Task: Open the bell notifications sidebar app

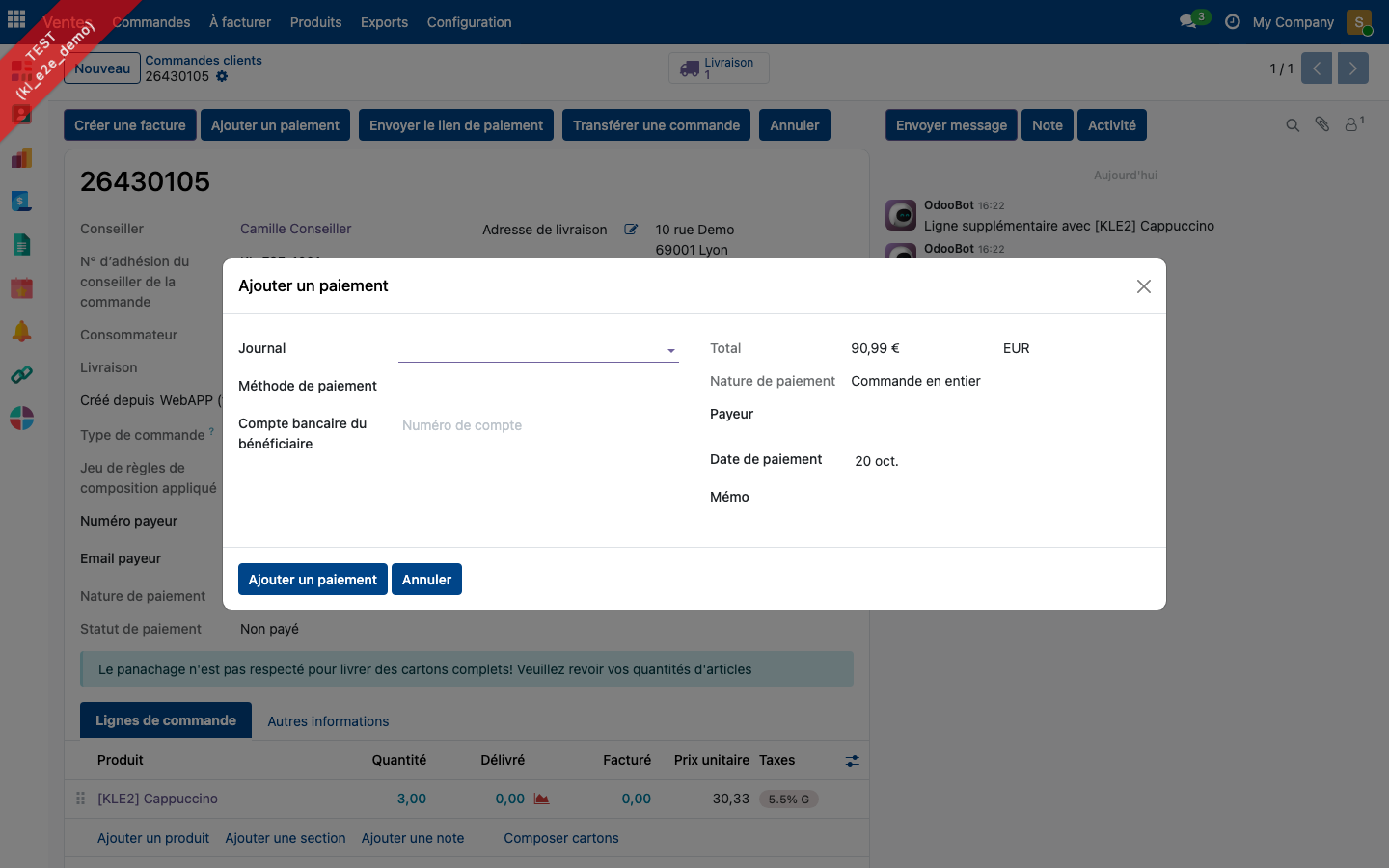Action: 21,331
